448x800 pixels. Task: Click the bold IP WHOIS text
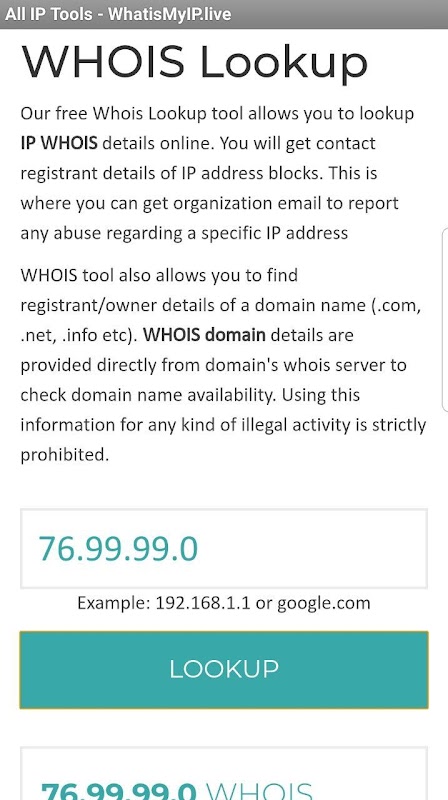point(59,143)
